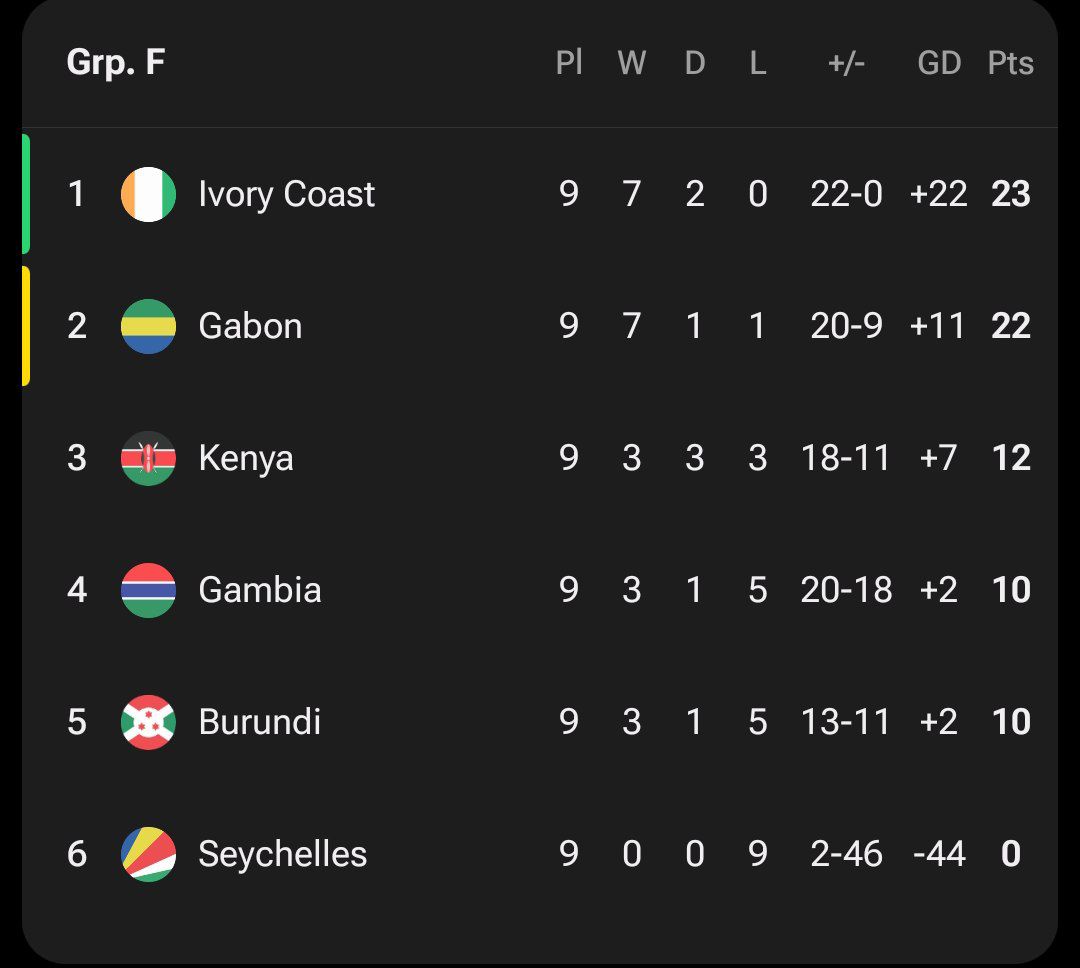This screenshot has width=1080, height=968.
Task: Sort the table by the W column
Action: click(x=632, y=63)
